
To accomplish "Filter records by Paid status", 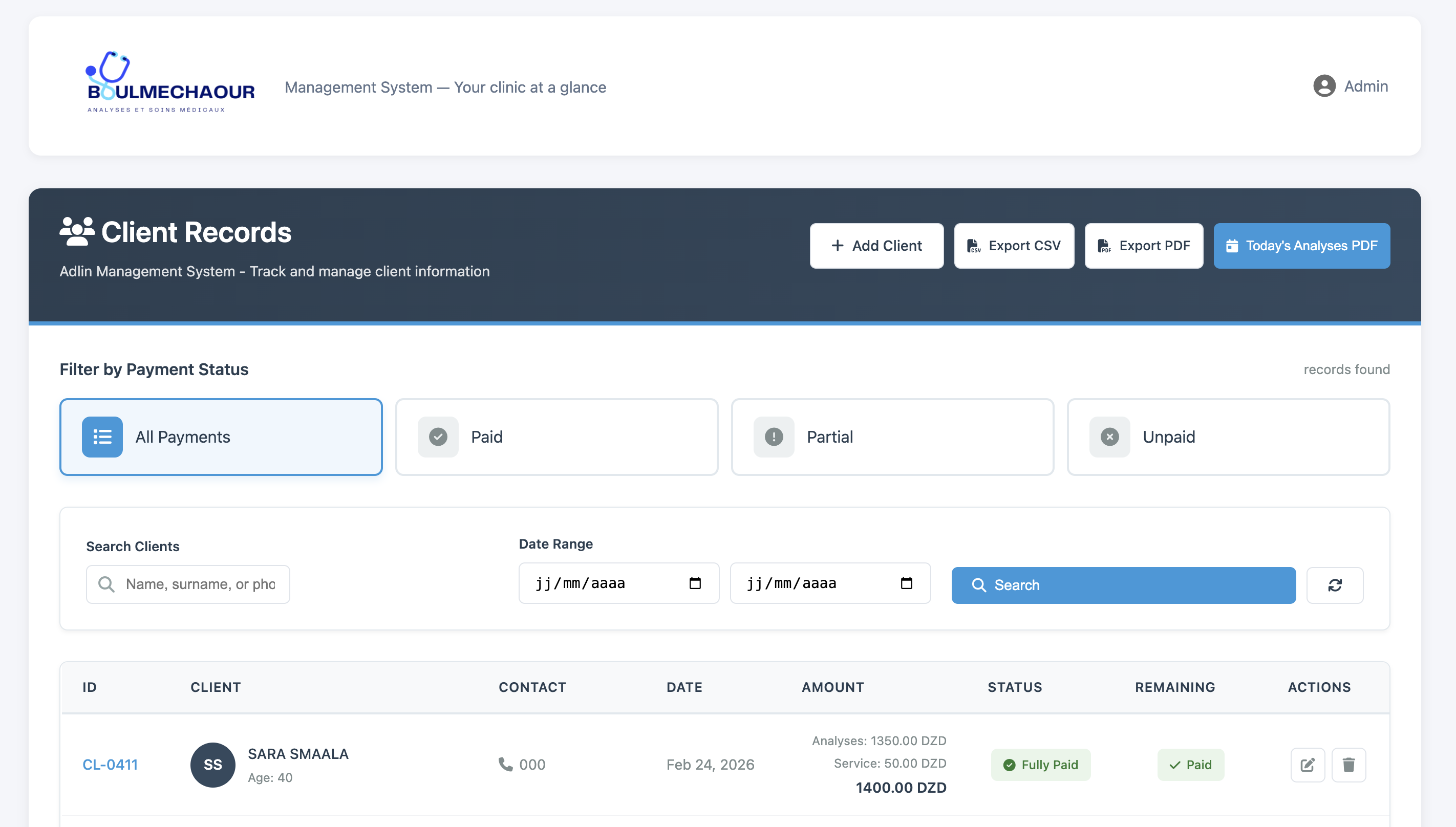I will pyautogui.click(x=556, y=437).
